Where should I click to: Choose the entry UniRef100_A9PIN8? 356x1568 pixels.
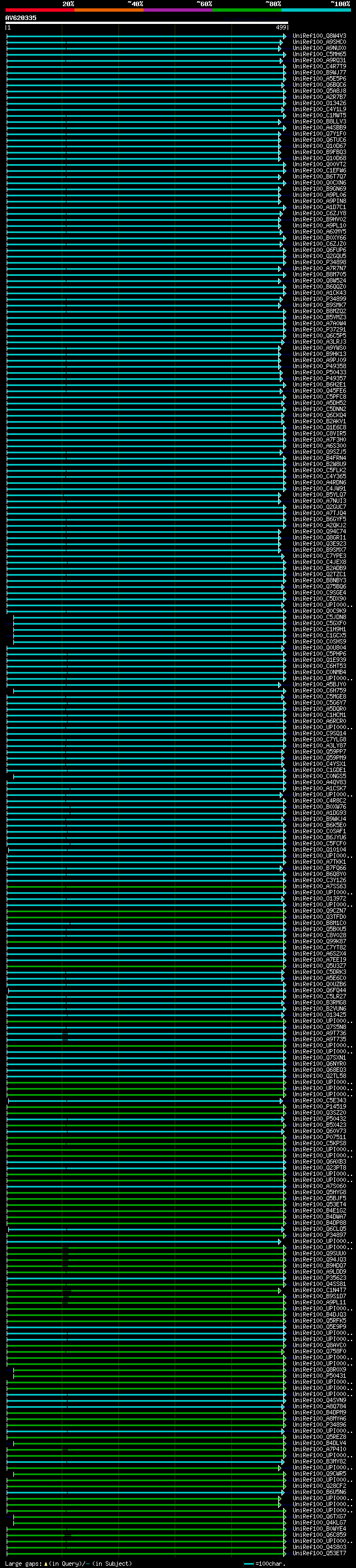[319, 201]
